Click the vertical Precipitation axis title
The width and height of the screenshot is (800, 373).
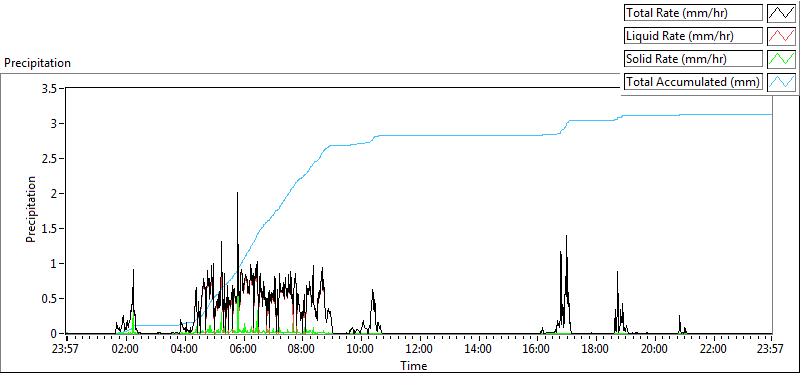(31, 210)
